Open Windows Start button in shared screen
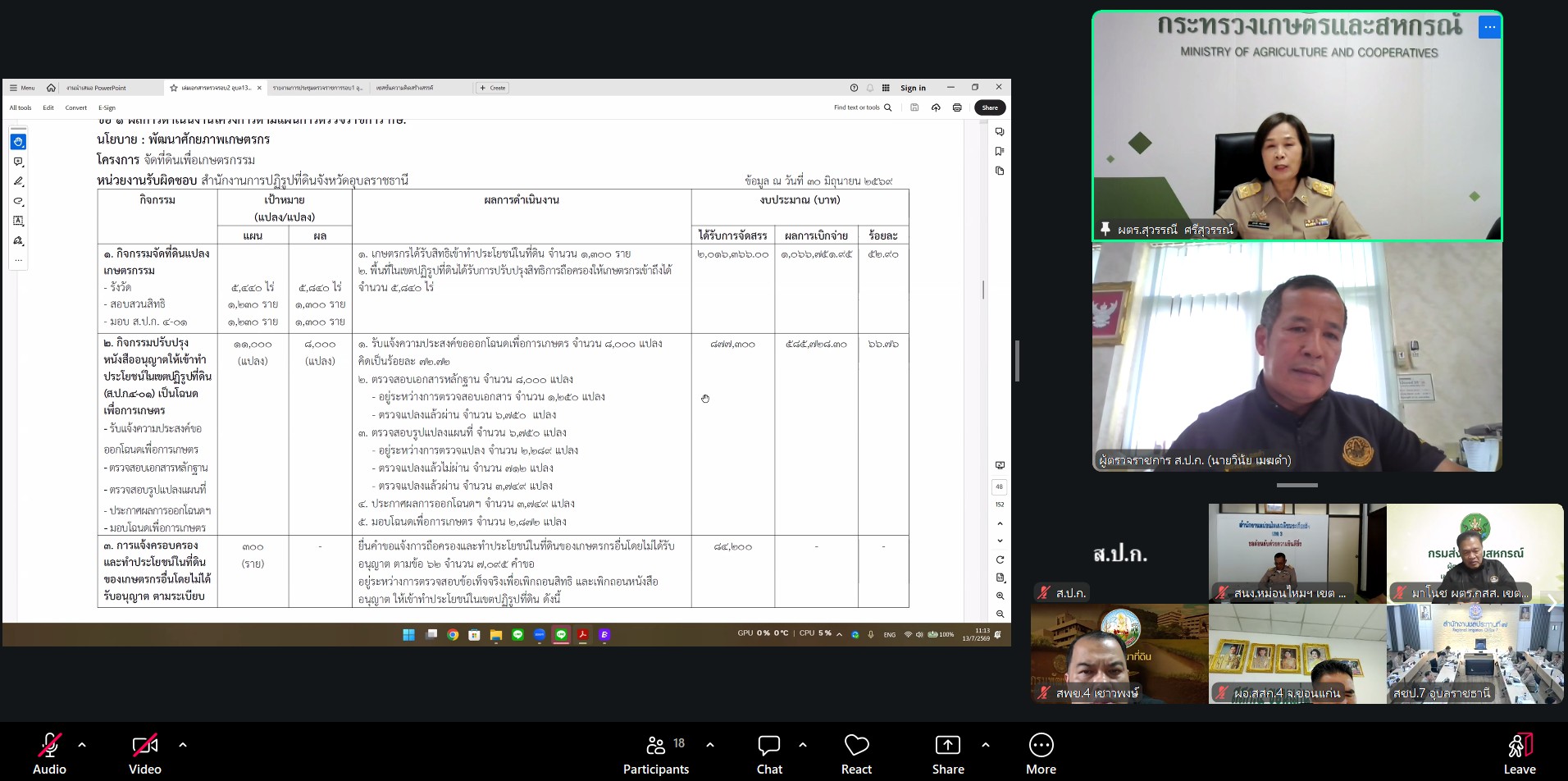 click(x=408, y=634)
